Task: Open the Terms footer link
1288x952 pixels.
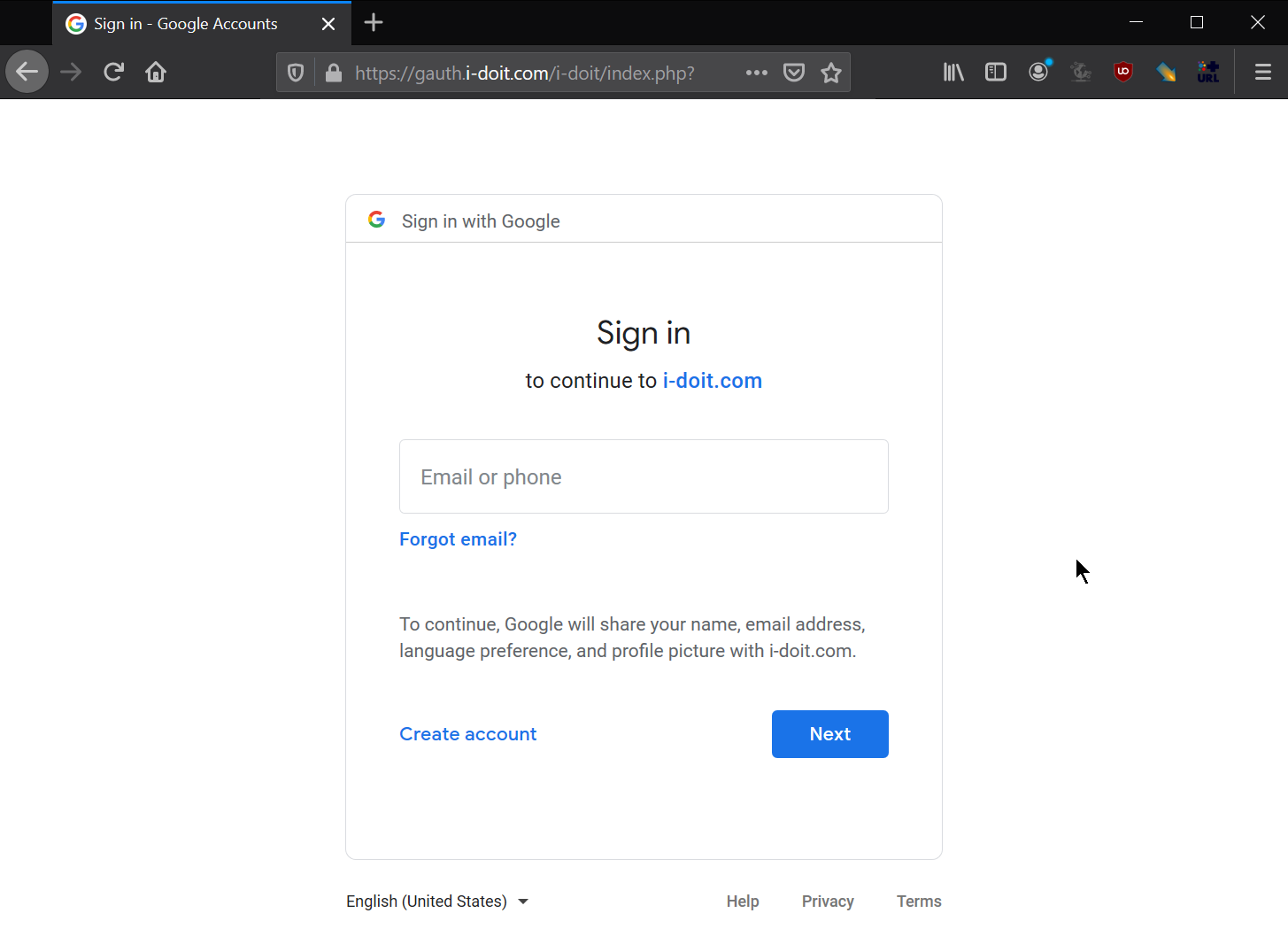Action: 919,902
